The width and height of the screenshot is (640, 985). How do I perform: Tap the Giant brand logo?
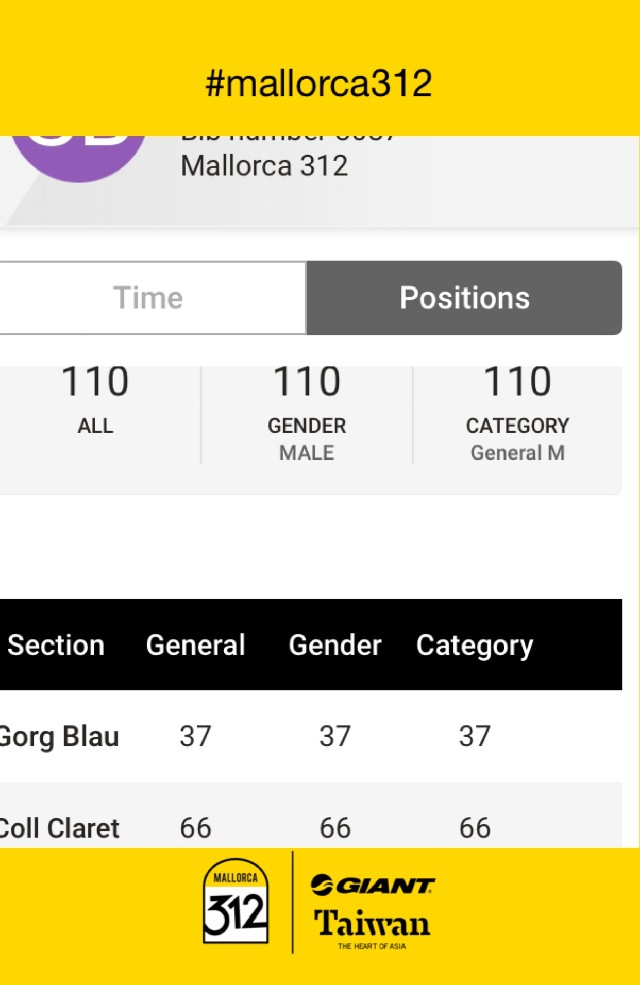pyautogui.click(x=372, y=885)
